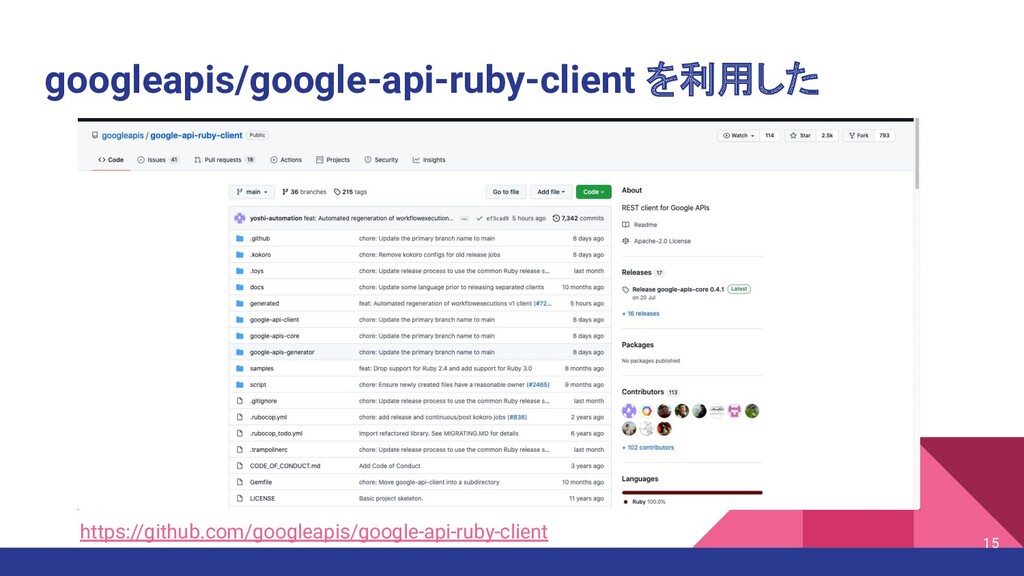Click the yoshi-automation avatar icon

point(240,219)
